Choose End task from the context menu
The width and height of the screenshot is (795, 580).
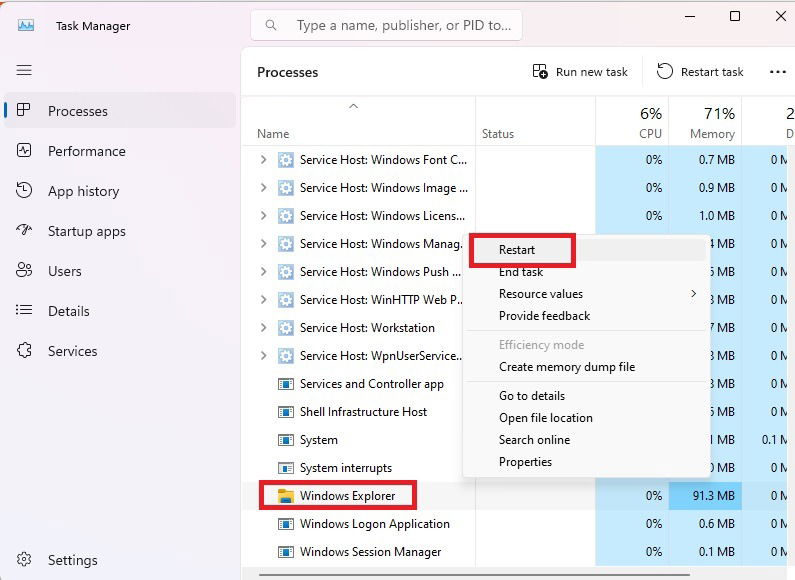tap(521, 272)
